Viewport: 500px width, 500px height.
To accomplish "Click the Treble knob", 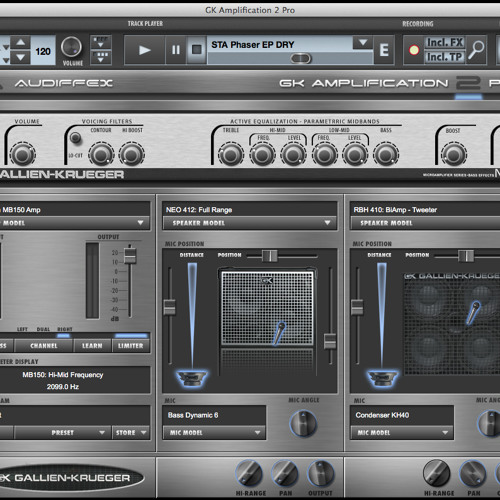I will point(231,155).
